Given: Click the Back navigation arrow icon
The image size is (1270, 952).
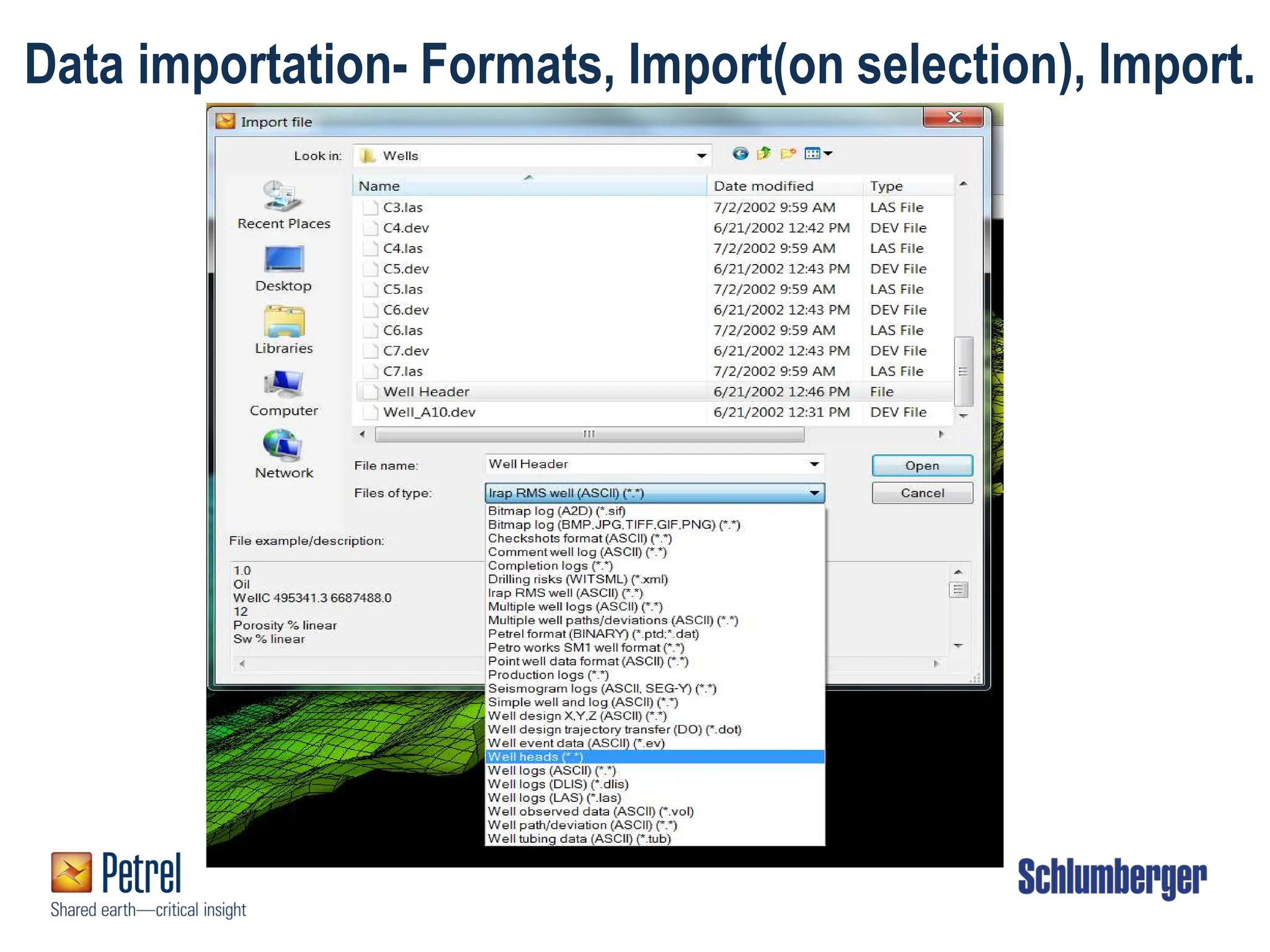Looking at the screenshot, I should [740, 154].
